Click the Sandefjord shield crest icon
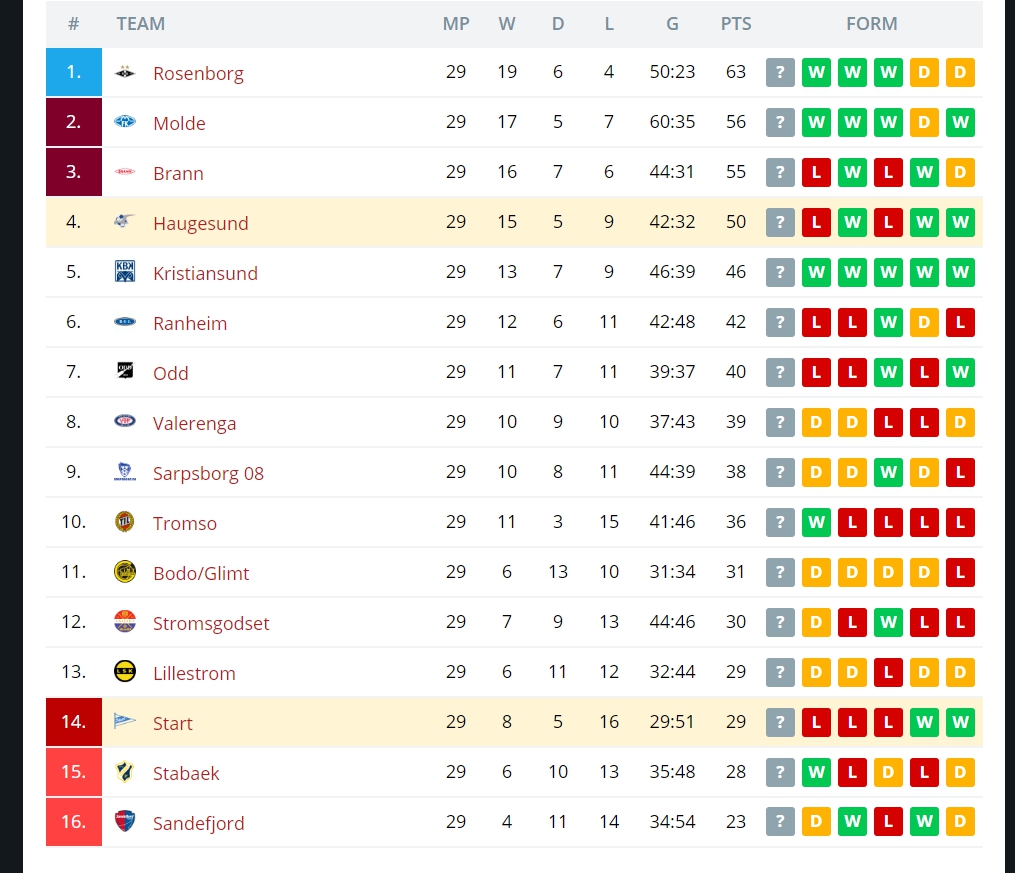This screenshot has height=873, width=1015. pyautogui.click(x=125, y=821)
